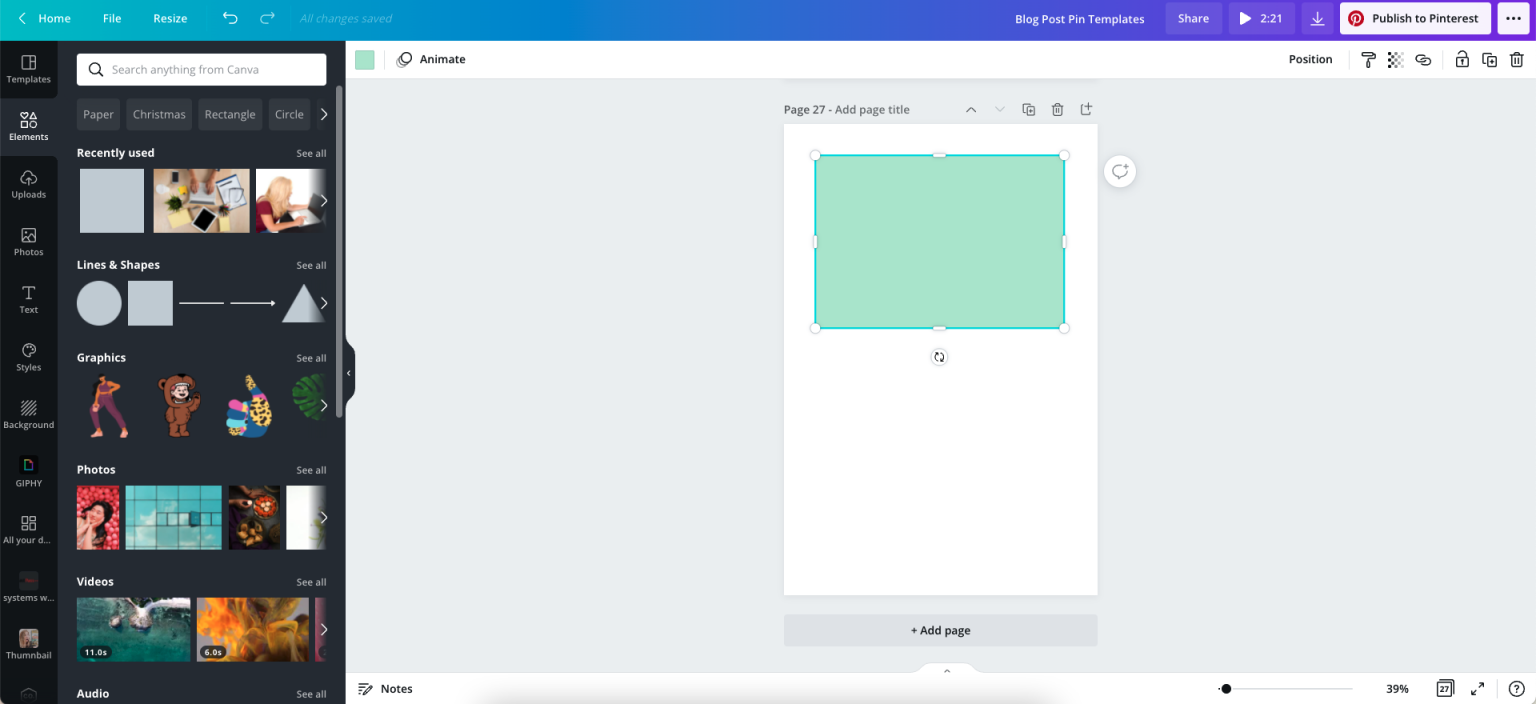Image resolution: width=1536 pixels, height=704 pixels.
Task: Click the green rectangle color swatch
Action: 364,59
